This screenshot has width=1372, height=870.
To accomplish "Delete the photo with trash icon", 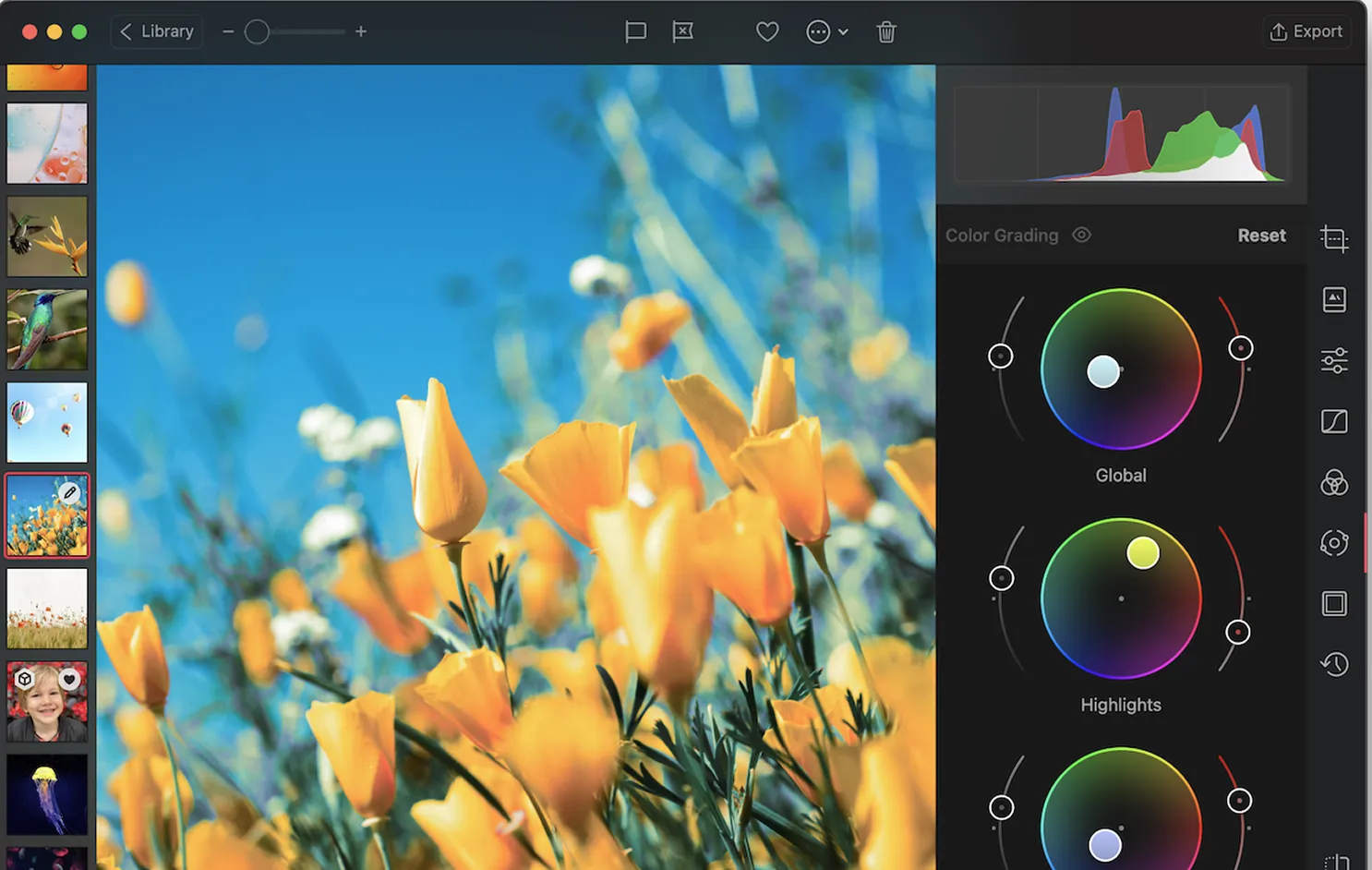I will tap(886, 32).
